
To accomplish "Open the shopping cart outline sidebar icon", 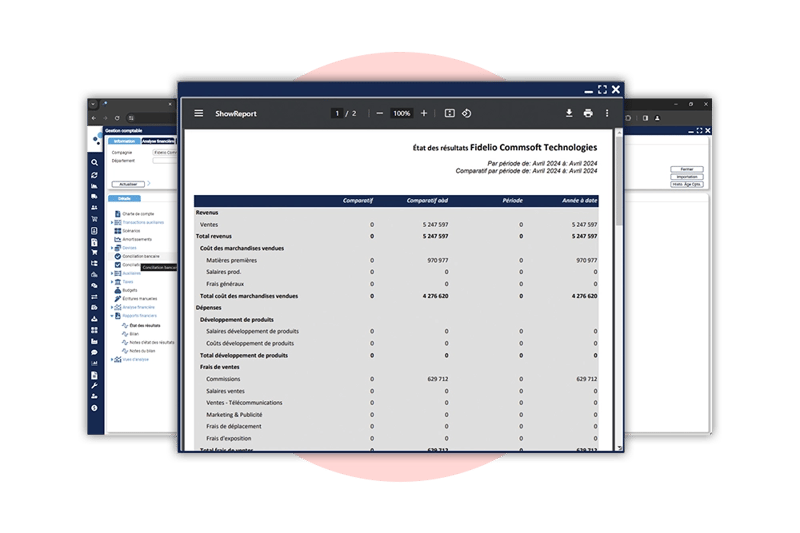I will point(94,219).
